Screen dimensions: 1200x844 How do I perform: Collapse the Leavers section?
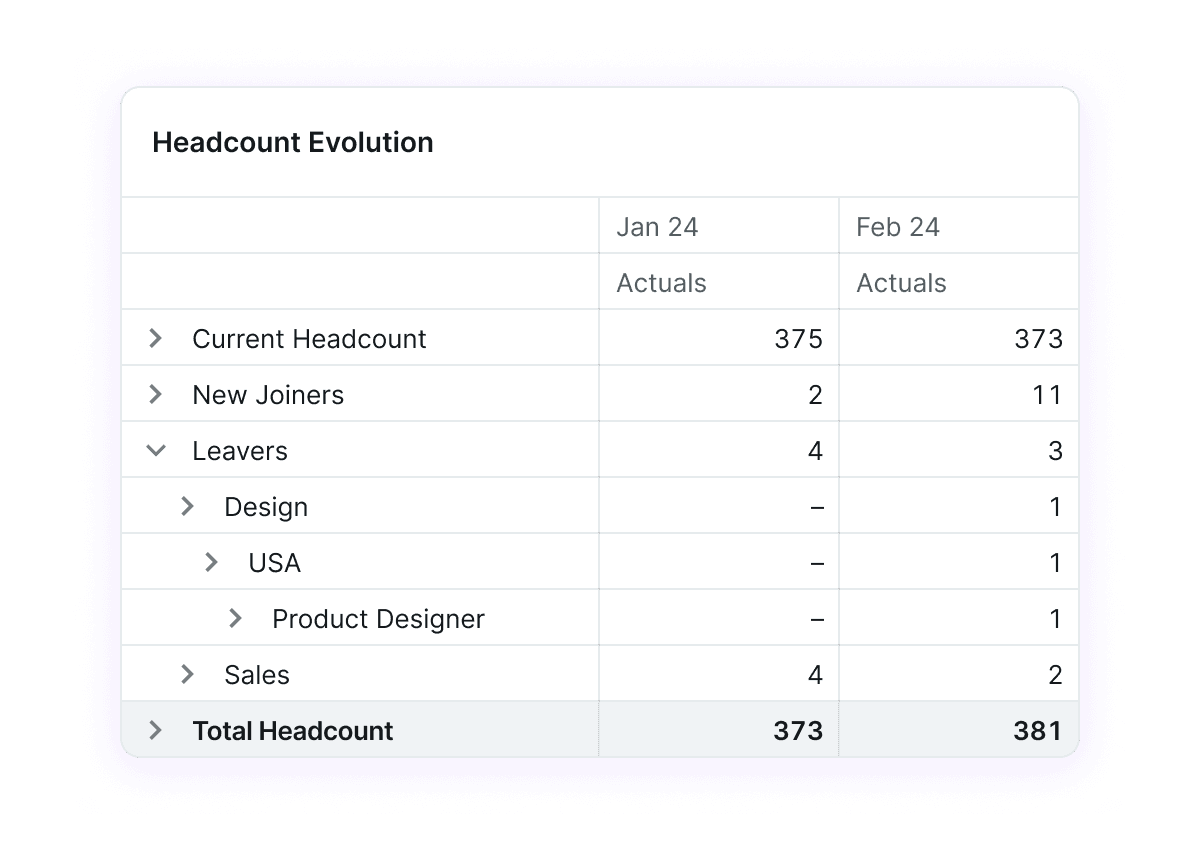[x=155, y=450]
